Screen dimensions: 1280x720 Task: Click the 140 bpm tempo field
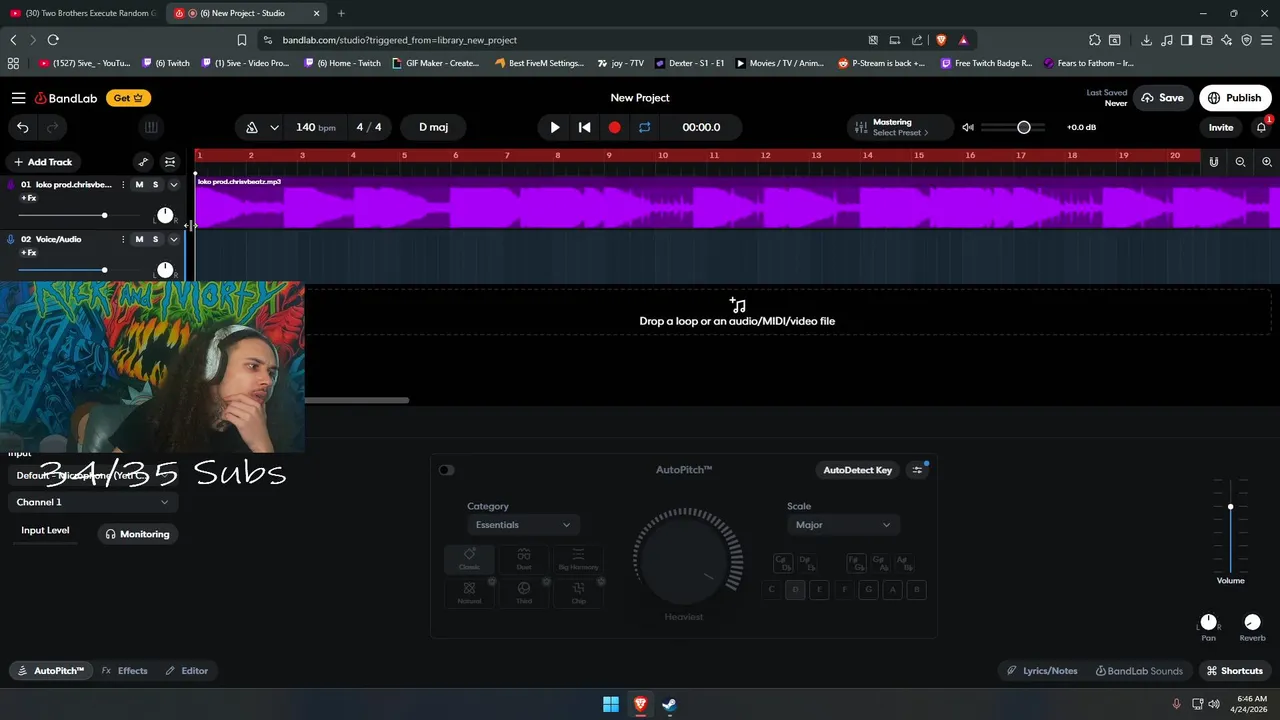pyautogui.click(x=315, y=127)
